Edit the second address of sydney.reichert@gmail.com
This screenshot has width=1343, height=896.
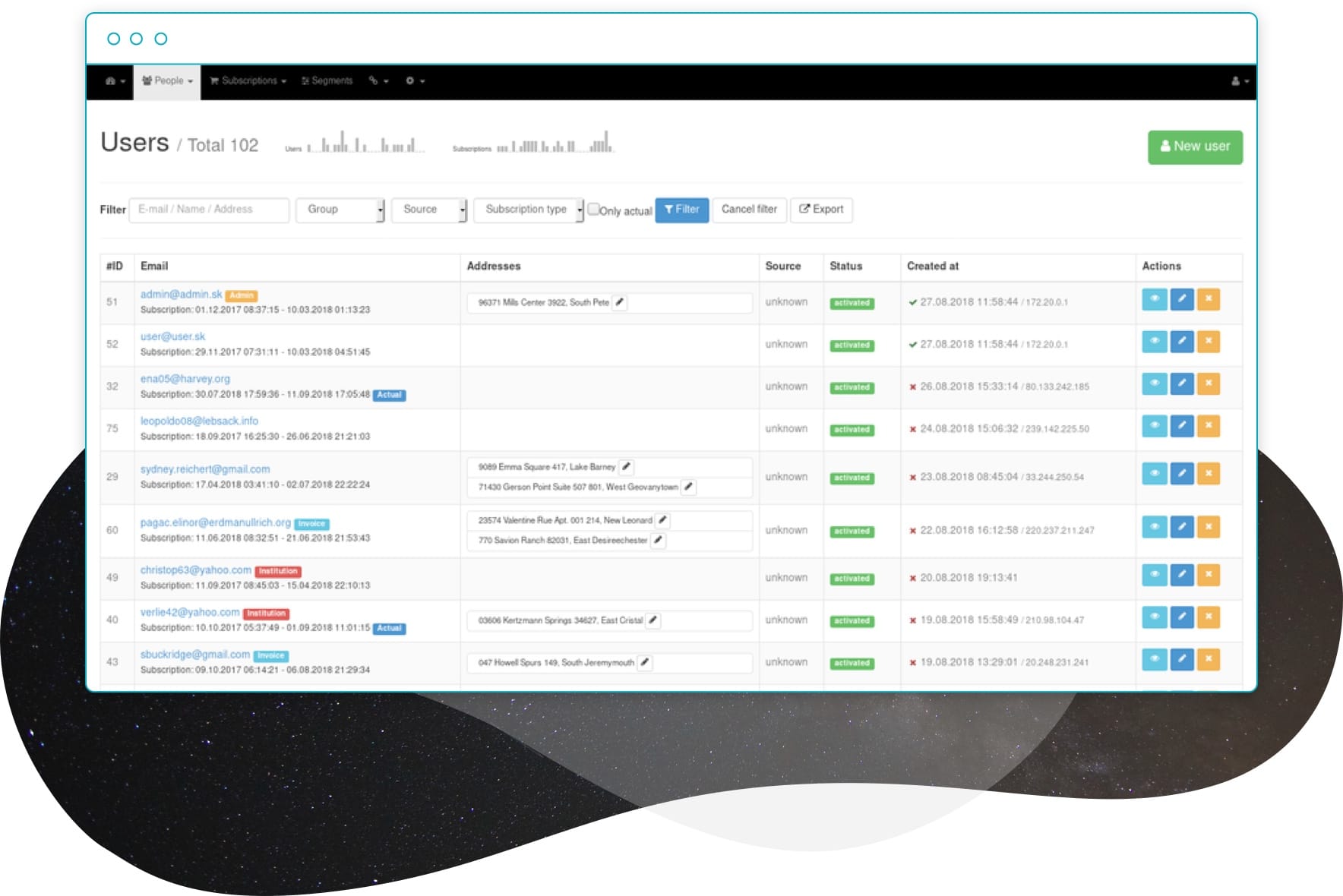coord(687,487)
